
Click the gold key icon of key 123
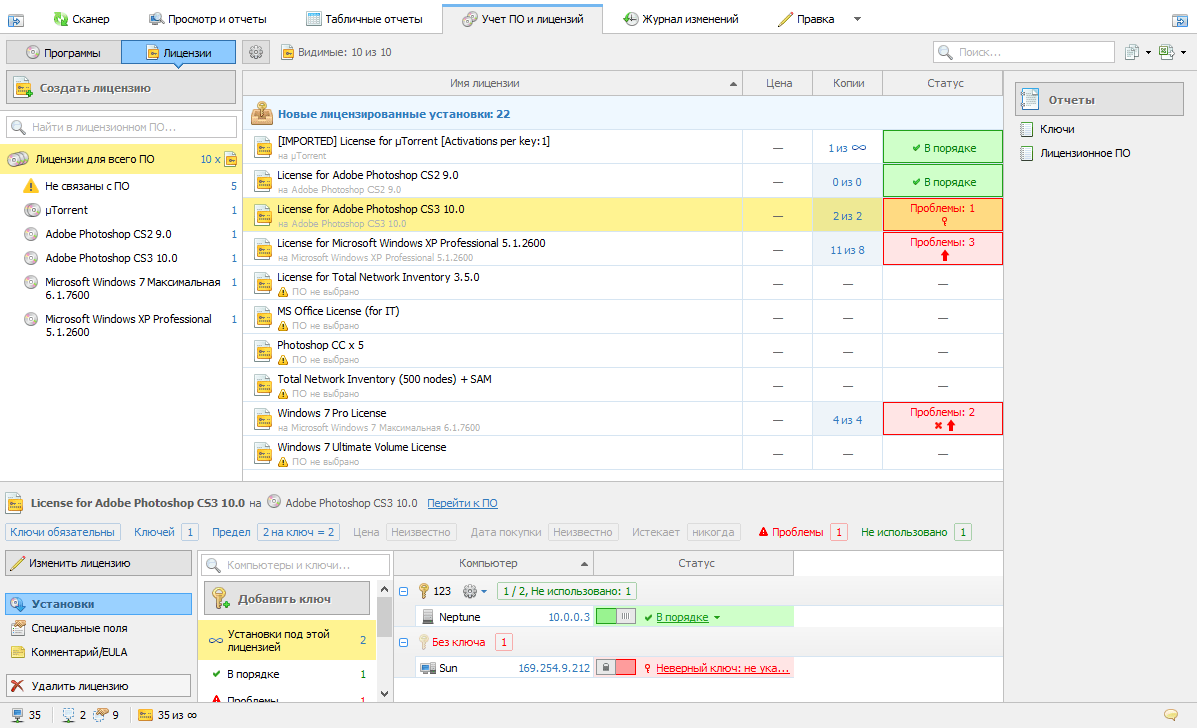point(424,591)
